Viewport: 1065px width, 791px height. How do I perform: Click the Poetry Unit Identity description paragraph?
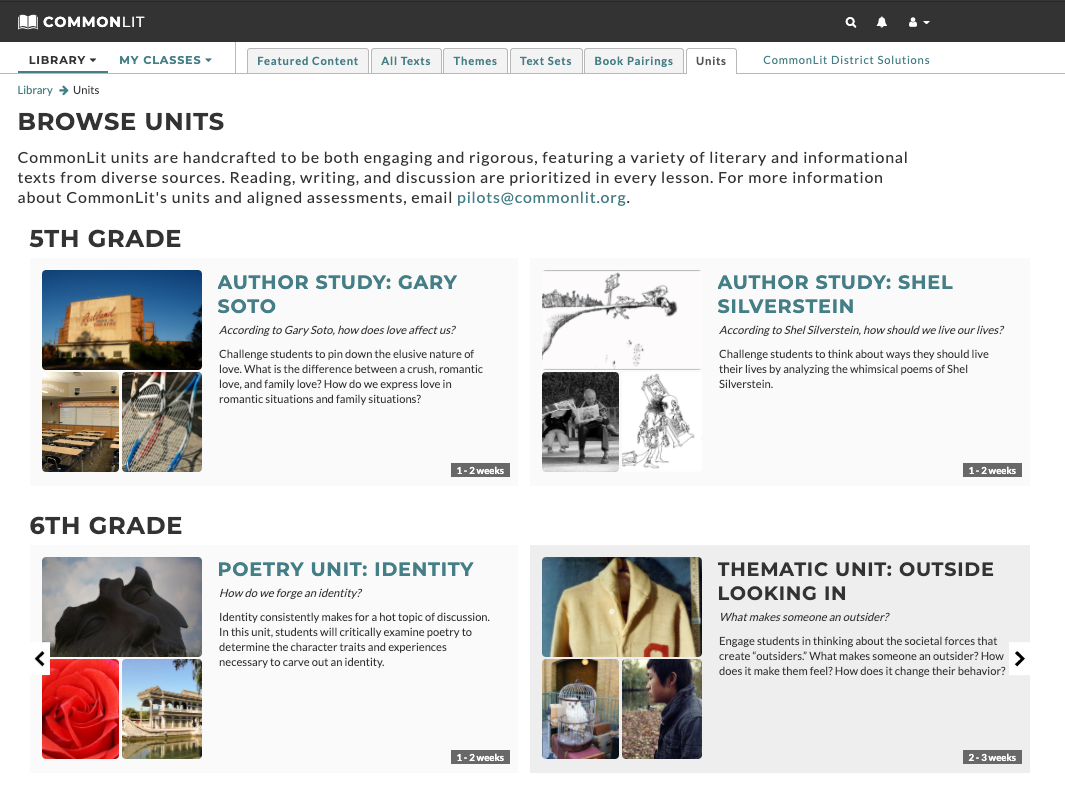pyautogui.click(x=354, y=640)
